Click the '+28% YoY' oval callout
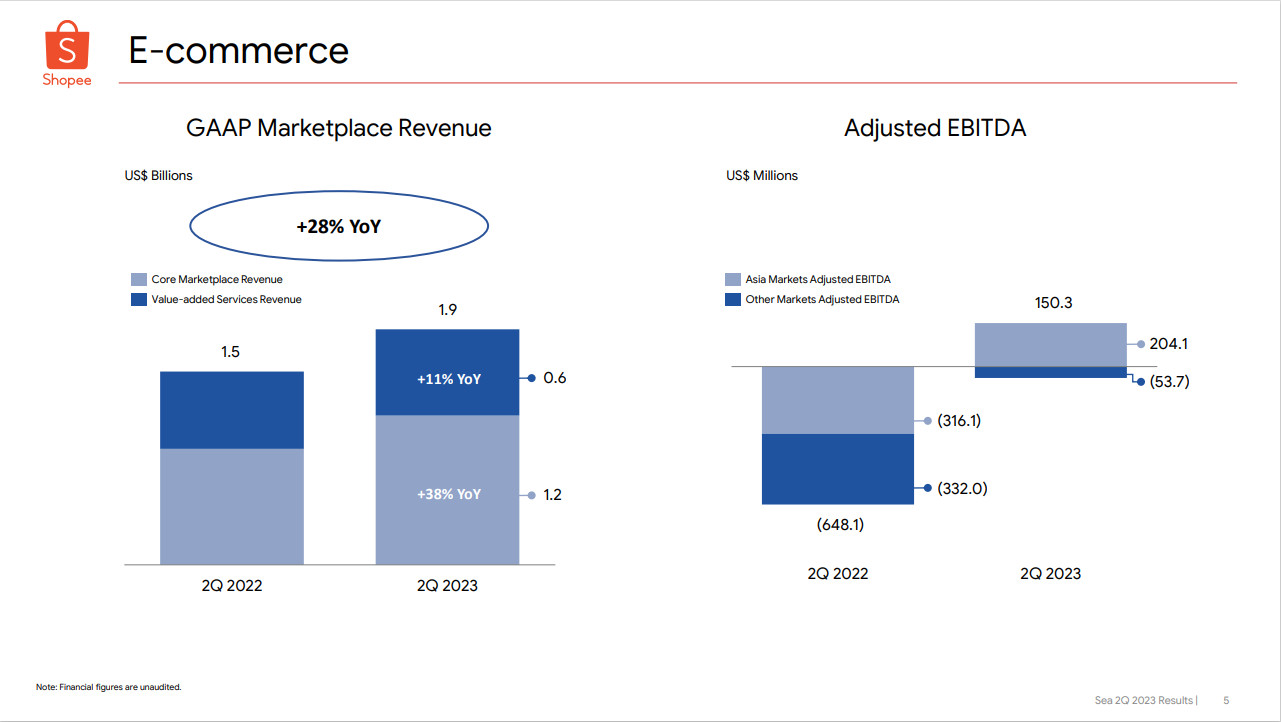1281x722 pixels. point(339,227)
